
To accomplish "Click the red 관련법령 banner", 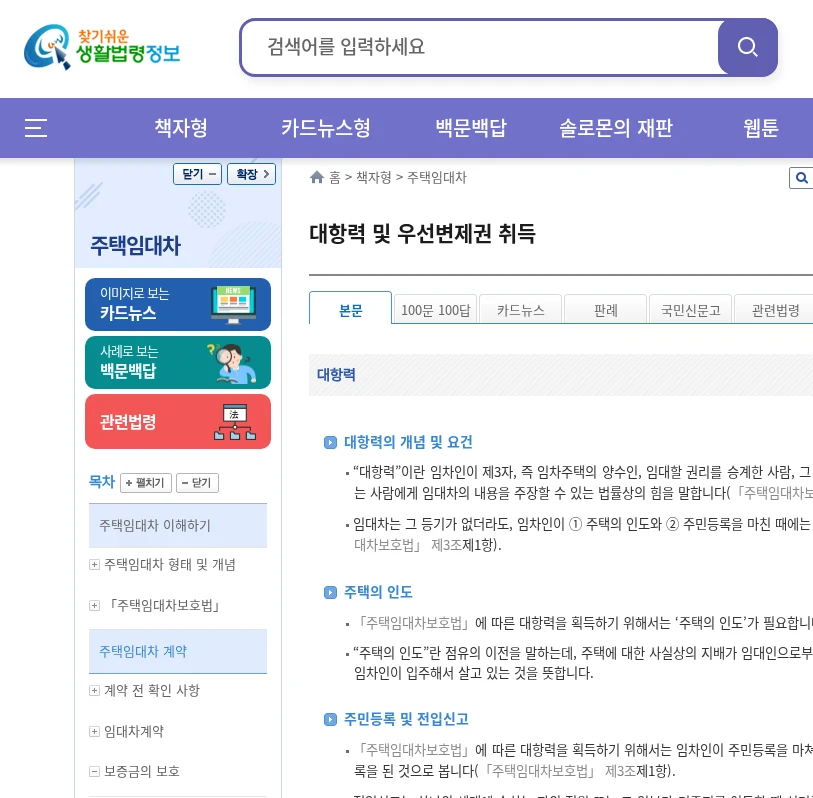I will coord(178,422).
